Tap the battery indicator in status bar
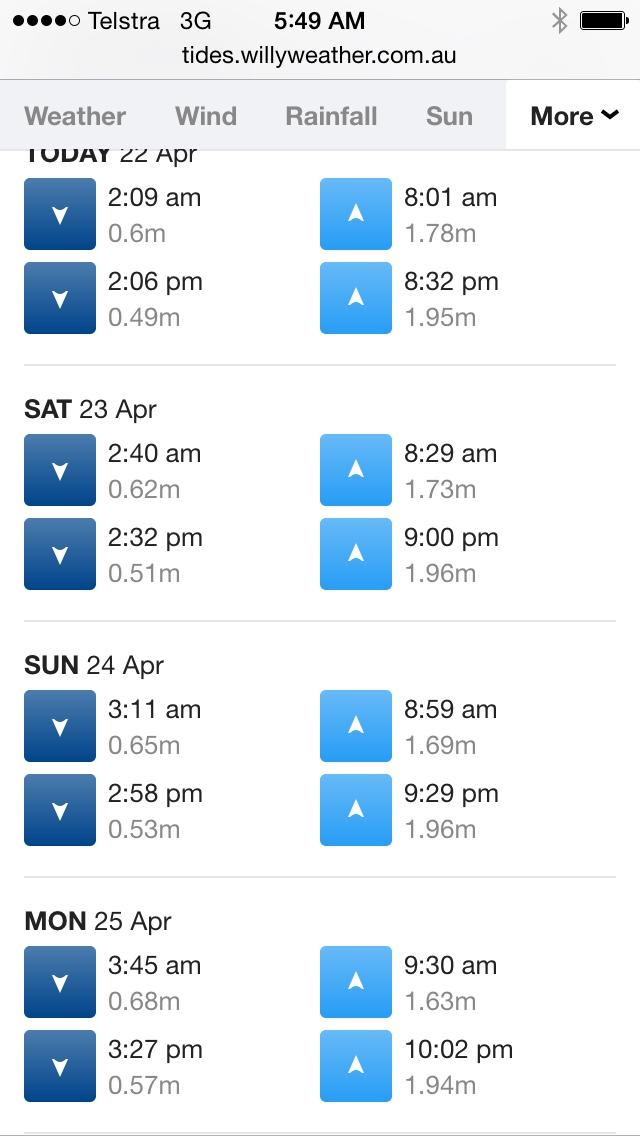The image size is (640, 1136). click(604, 21)
